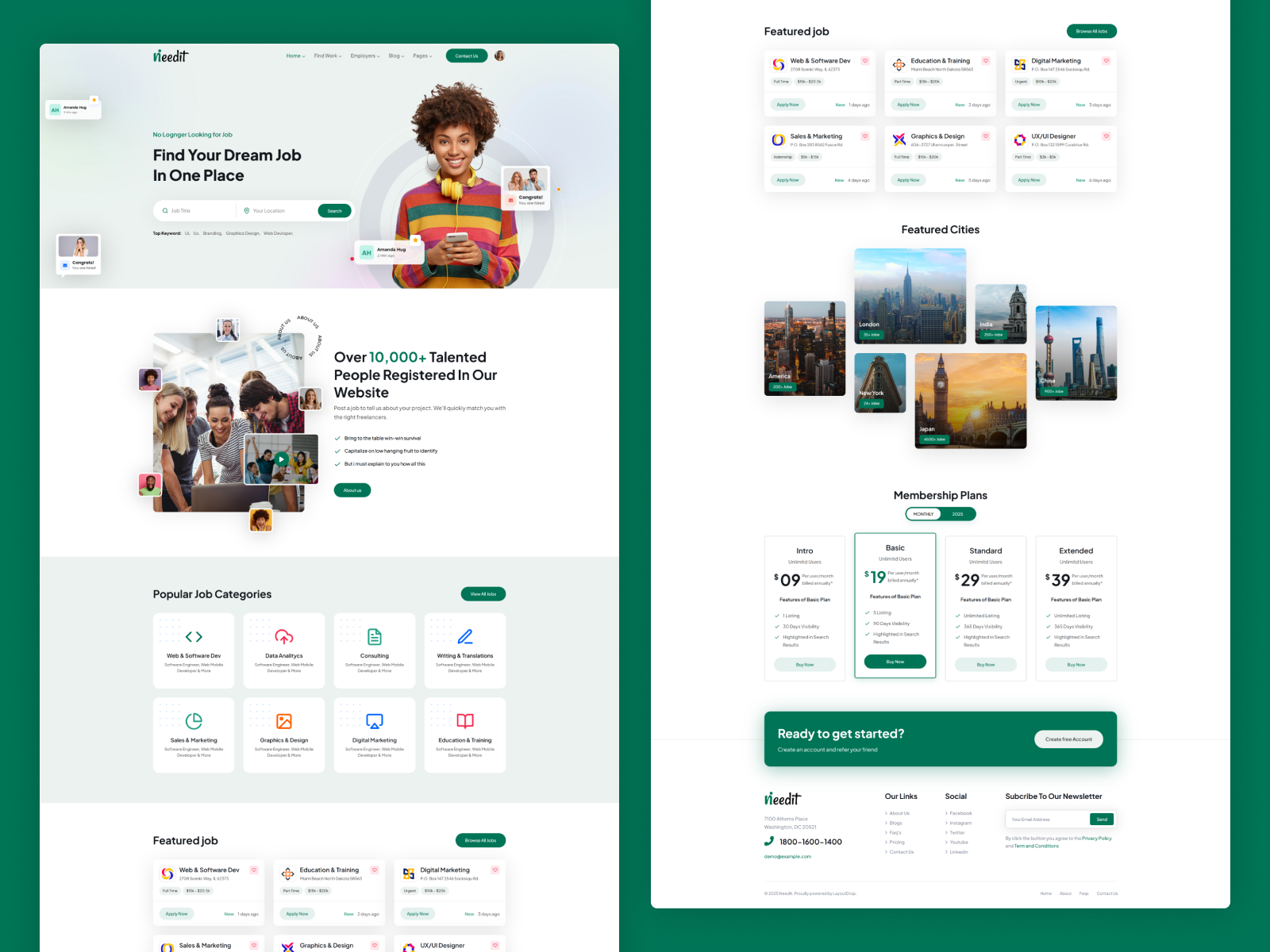Click the code brackets icon on Web & Software Dev category
The height and width of the screenshot is (952, 1270).
pos(194,636)
